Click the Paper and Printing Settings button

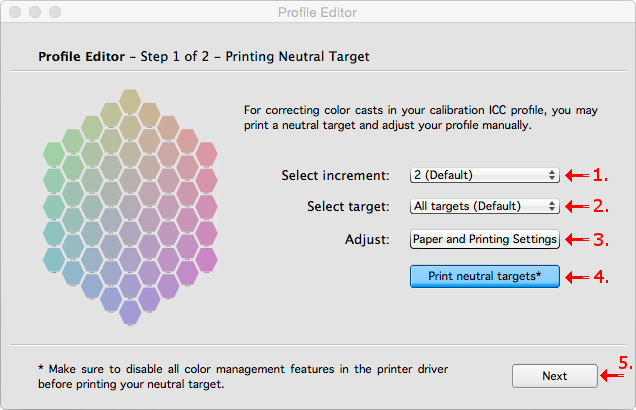(x=485, y=239)
